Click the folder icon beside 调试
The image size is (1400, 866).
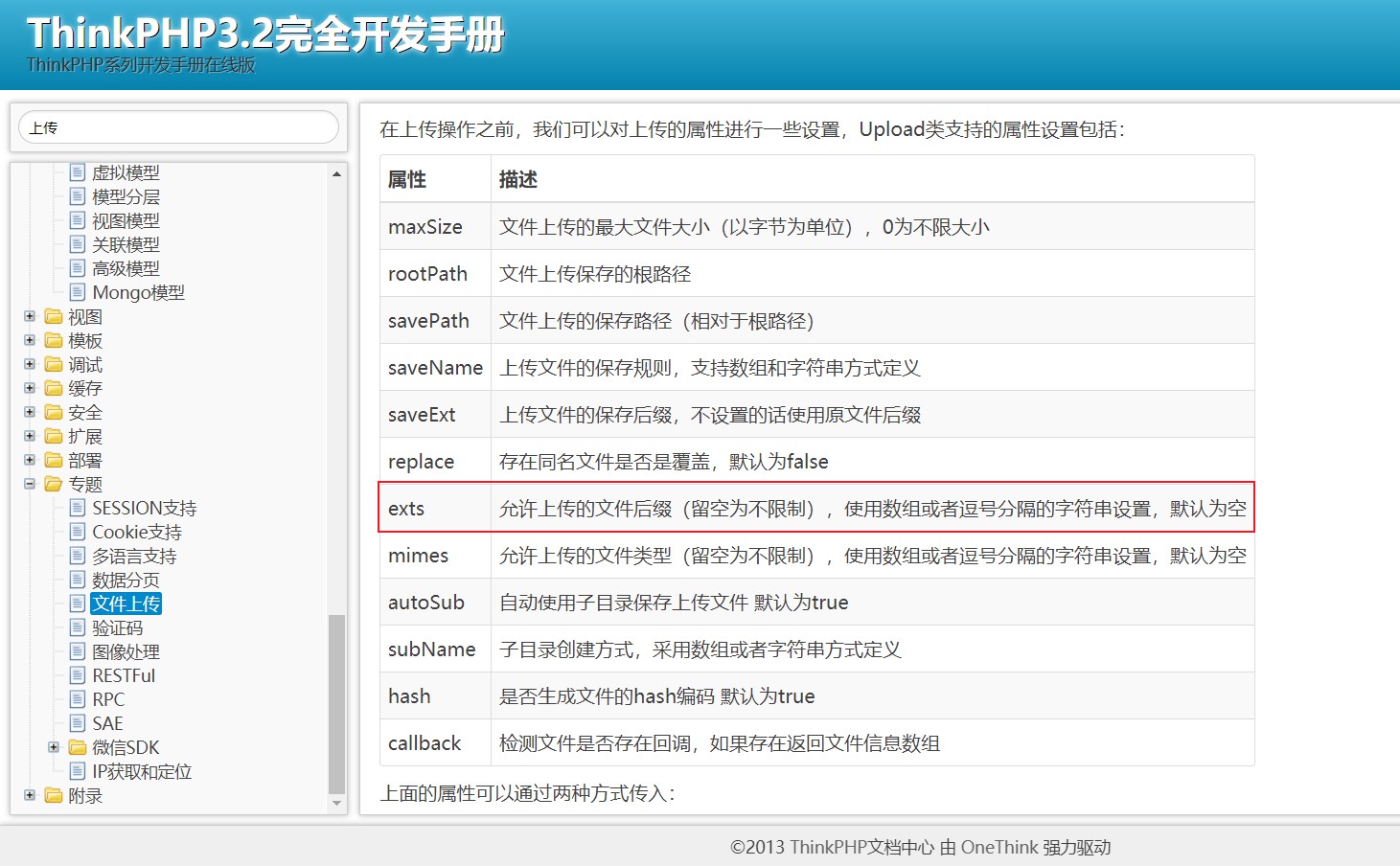54,364
